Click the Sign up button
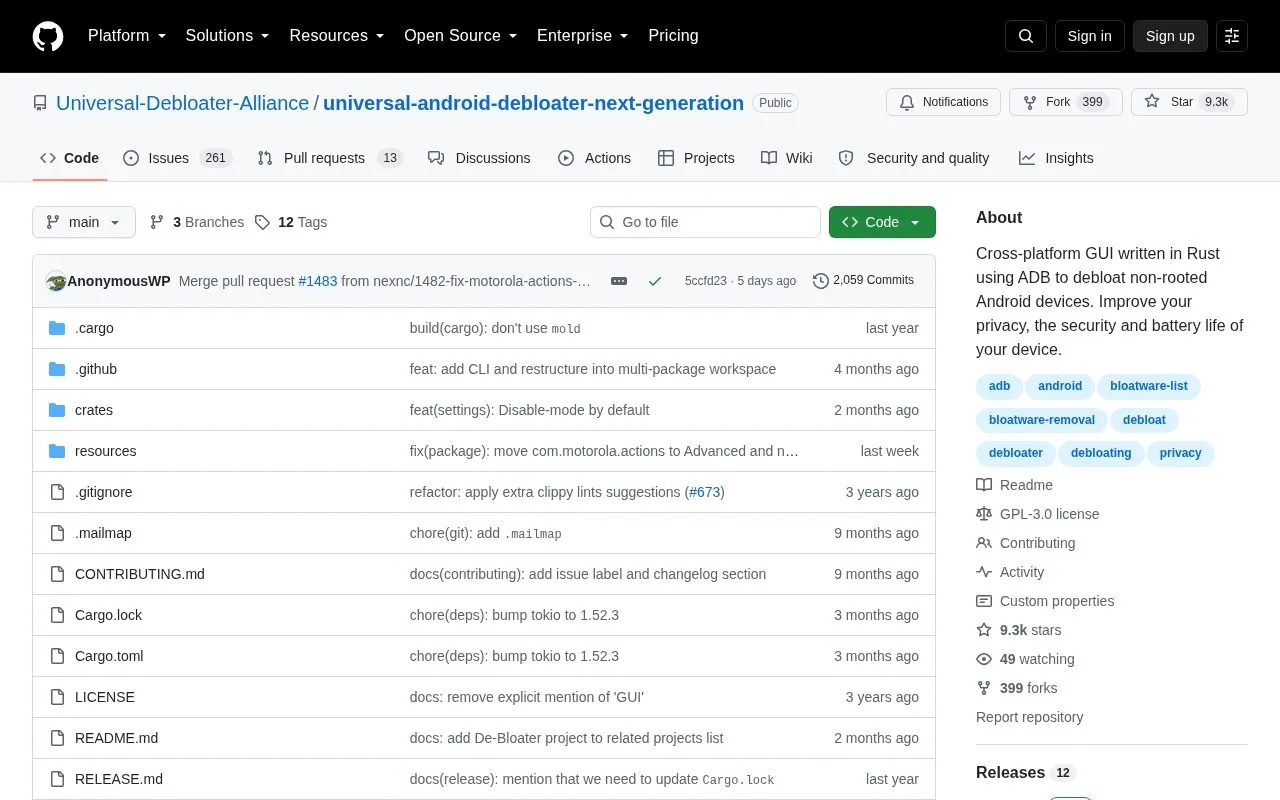 coord(1170,36)
